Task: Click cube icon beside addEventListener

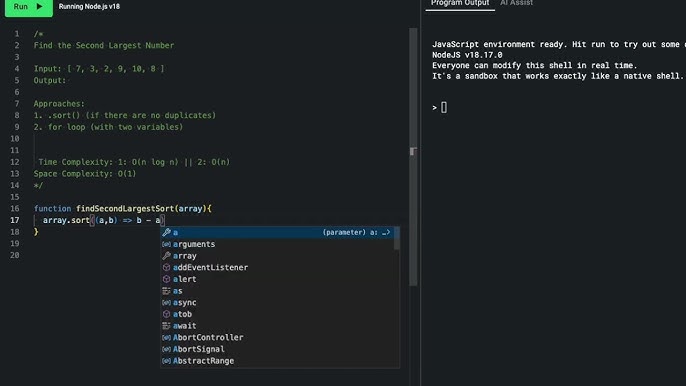Action: coord(166,267)
